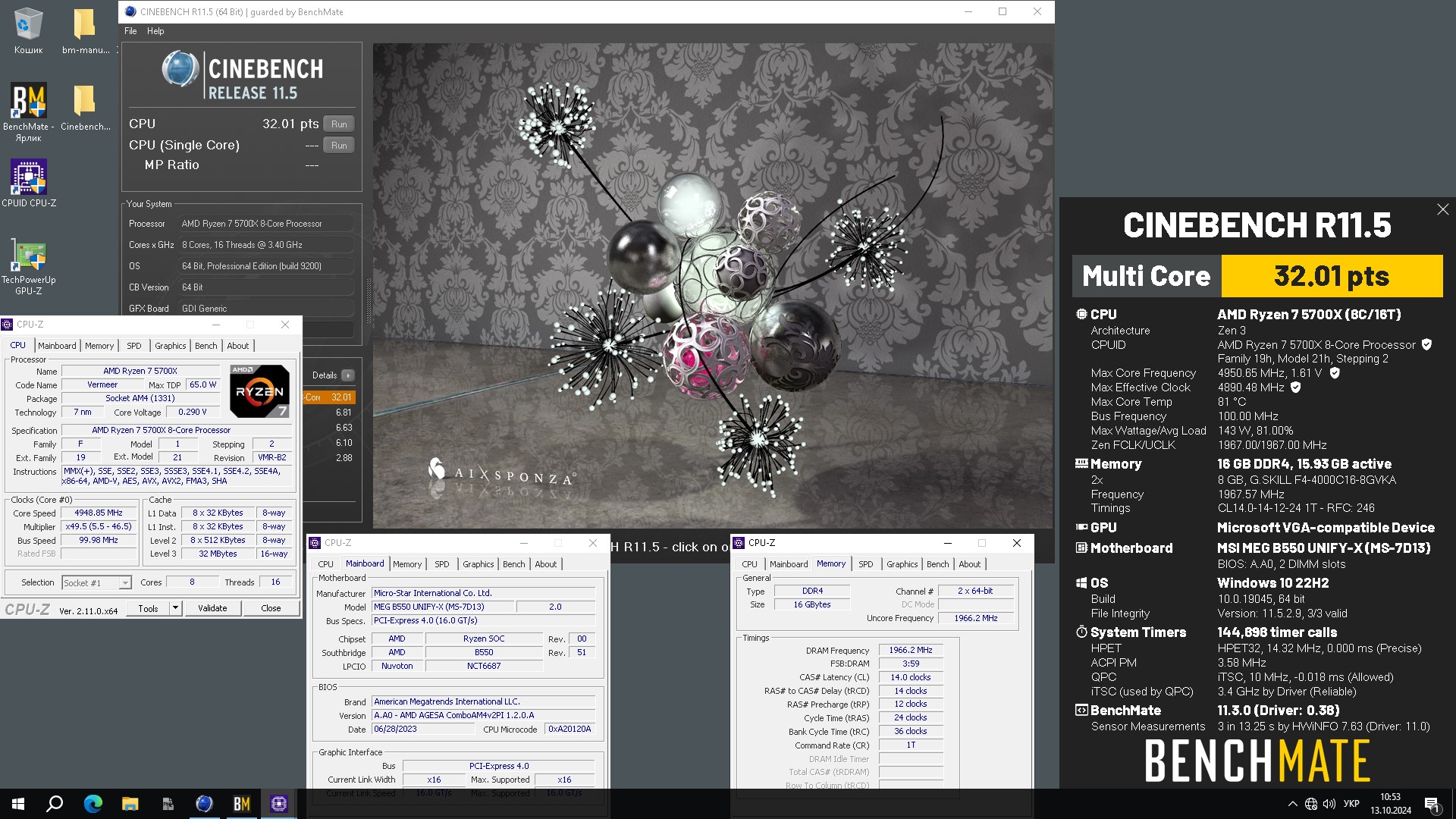Open File Explorer from taskbar
1456x819 pixels.
pyautogui.click(x=130, y=804)
